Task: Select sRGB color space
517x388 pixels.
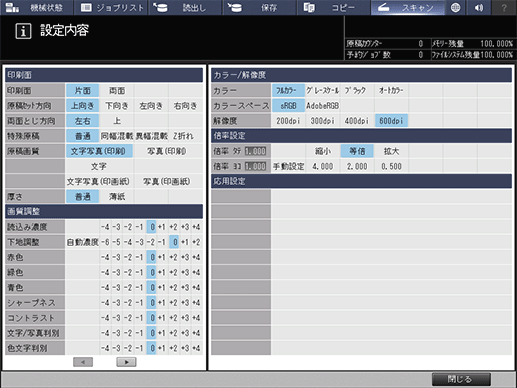Action: click(x=288, y=106)
